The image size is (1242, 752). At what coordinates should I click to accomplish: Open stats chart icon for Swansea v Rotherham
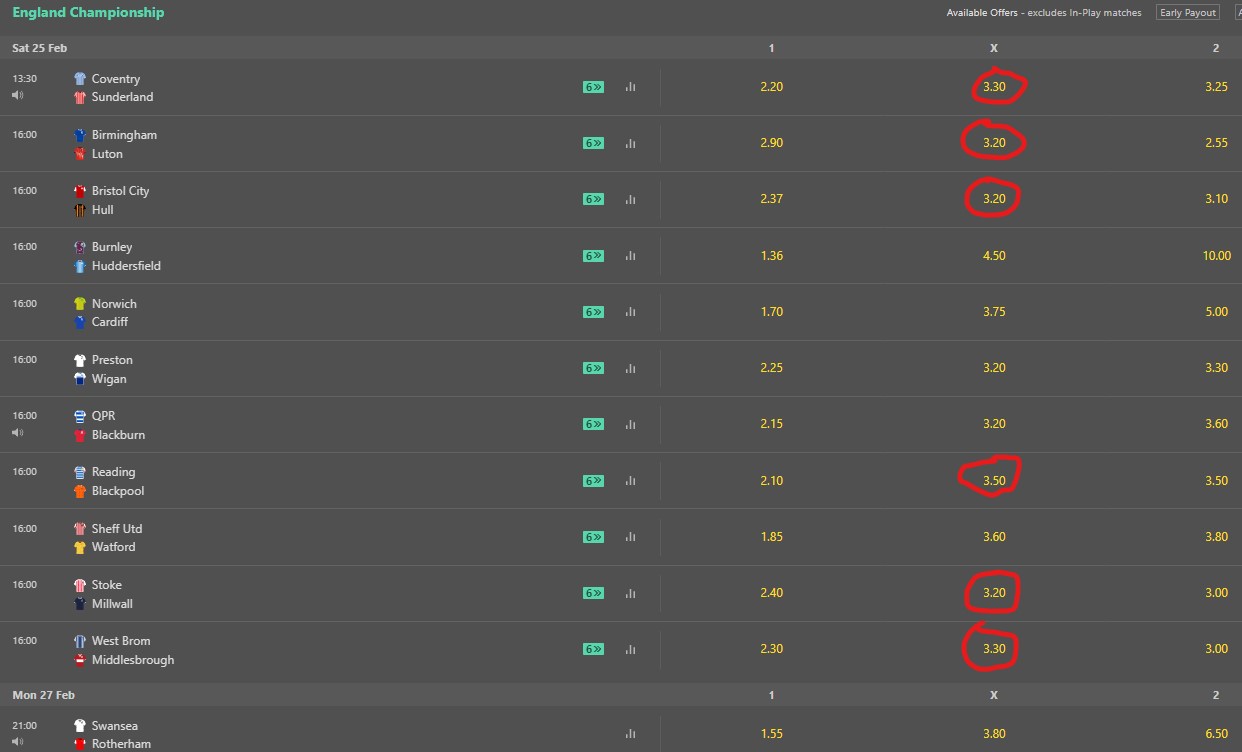(630, 734)
